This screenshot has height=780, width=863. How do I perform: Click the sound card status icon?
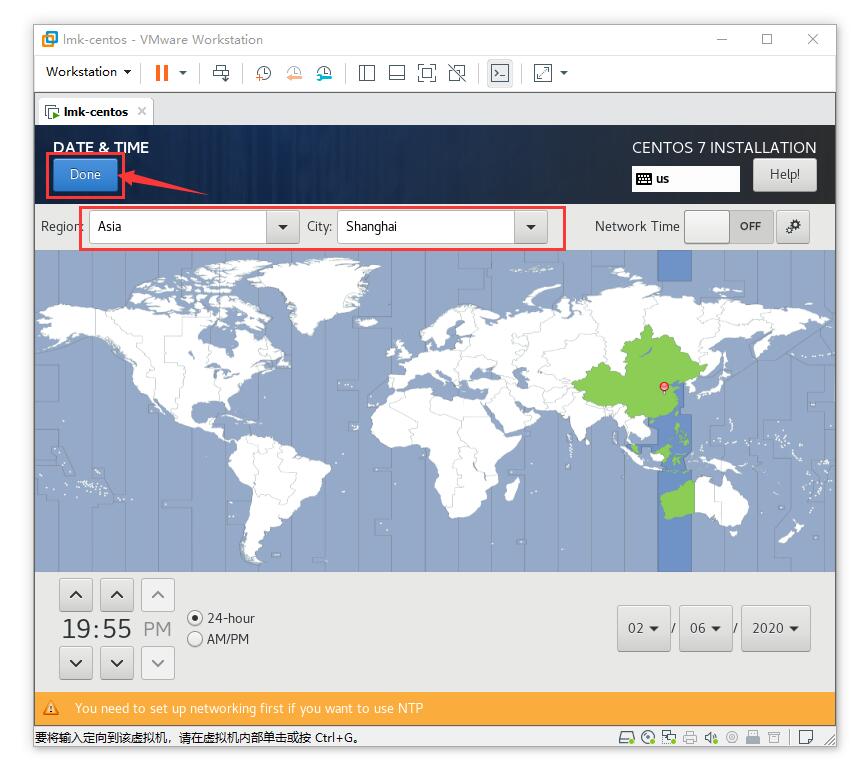point(711,738)
